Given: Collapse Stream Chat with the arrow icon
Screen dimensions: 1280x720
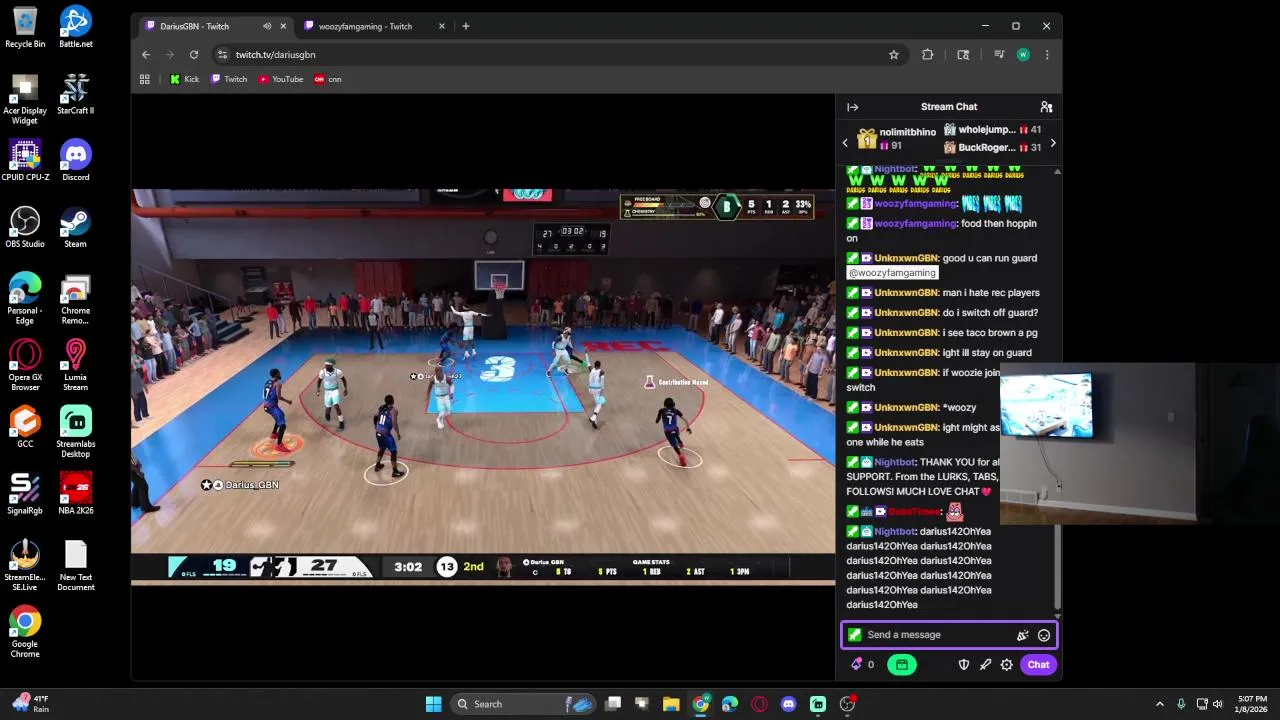Looking at the screenshot, I should (852, 107).
